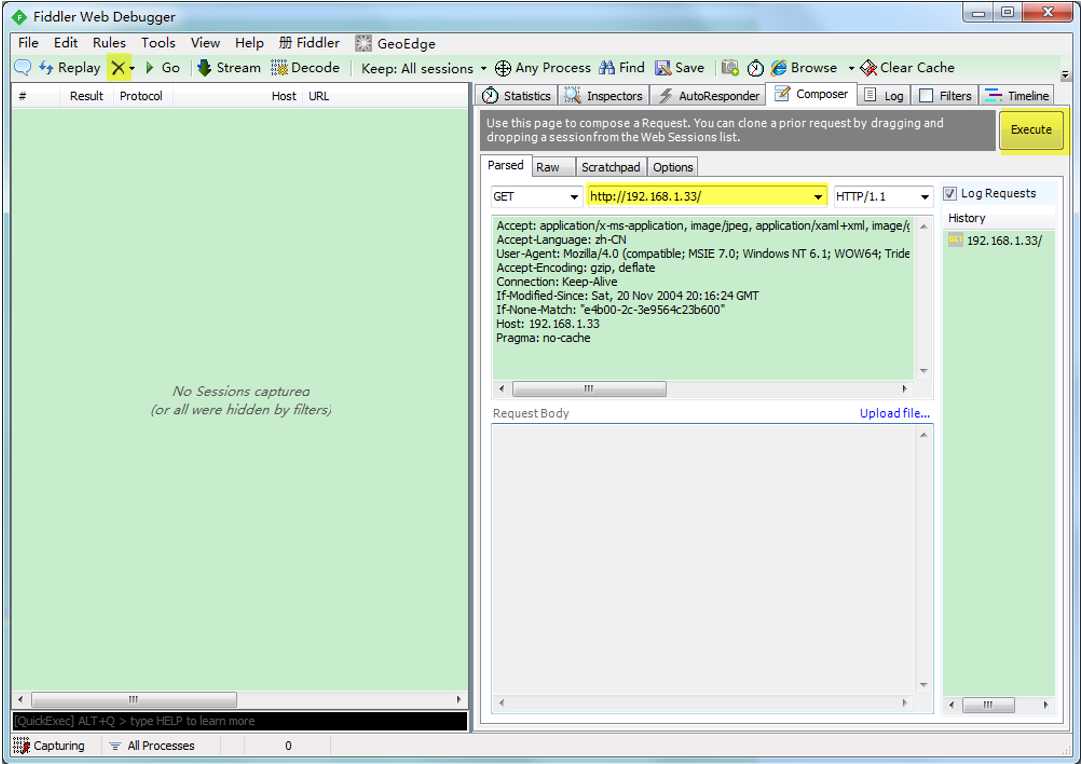Open the Help menu
The width and height of the screenshot is (1081, 764).
(x=249, y=43)
